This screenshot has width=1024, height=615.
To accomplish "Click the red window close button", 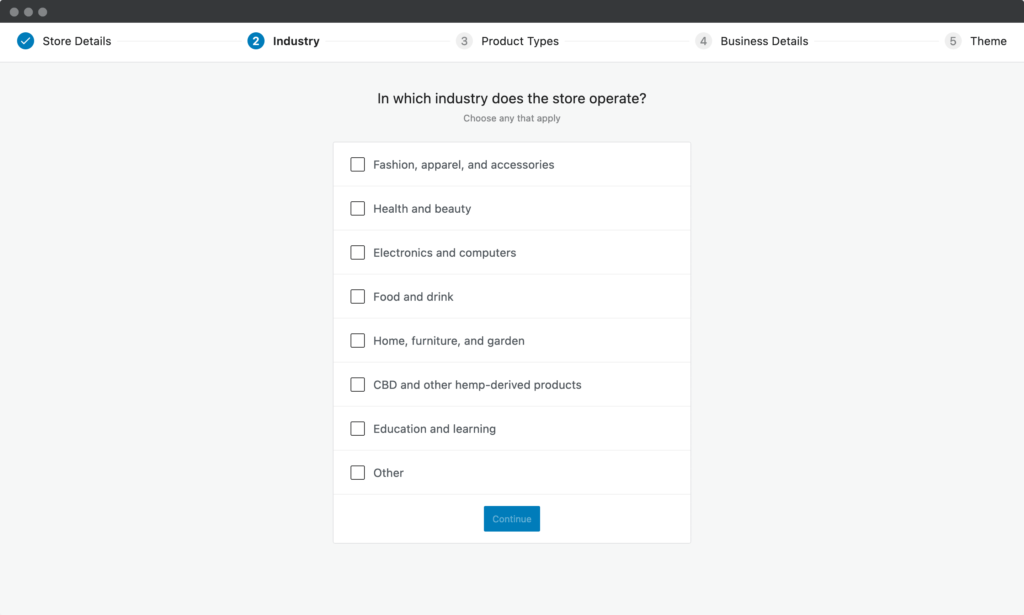I will (14, 11).
